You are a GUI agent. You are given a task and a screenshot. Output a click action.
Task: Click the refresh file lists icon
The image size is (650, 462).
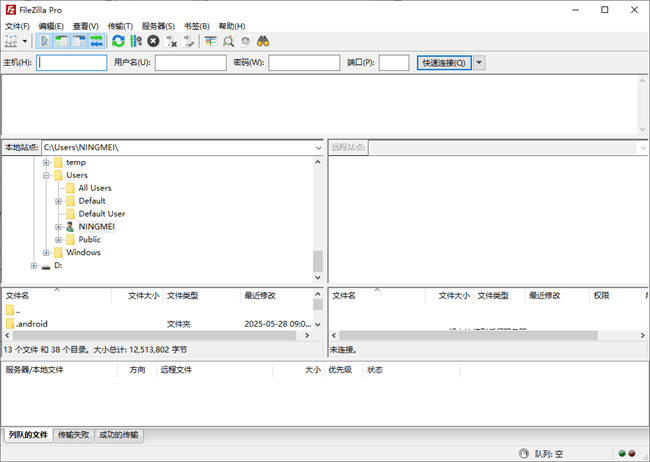pos(118,41)
